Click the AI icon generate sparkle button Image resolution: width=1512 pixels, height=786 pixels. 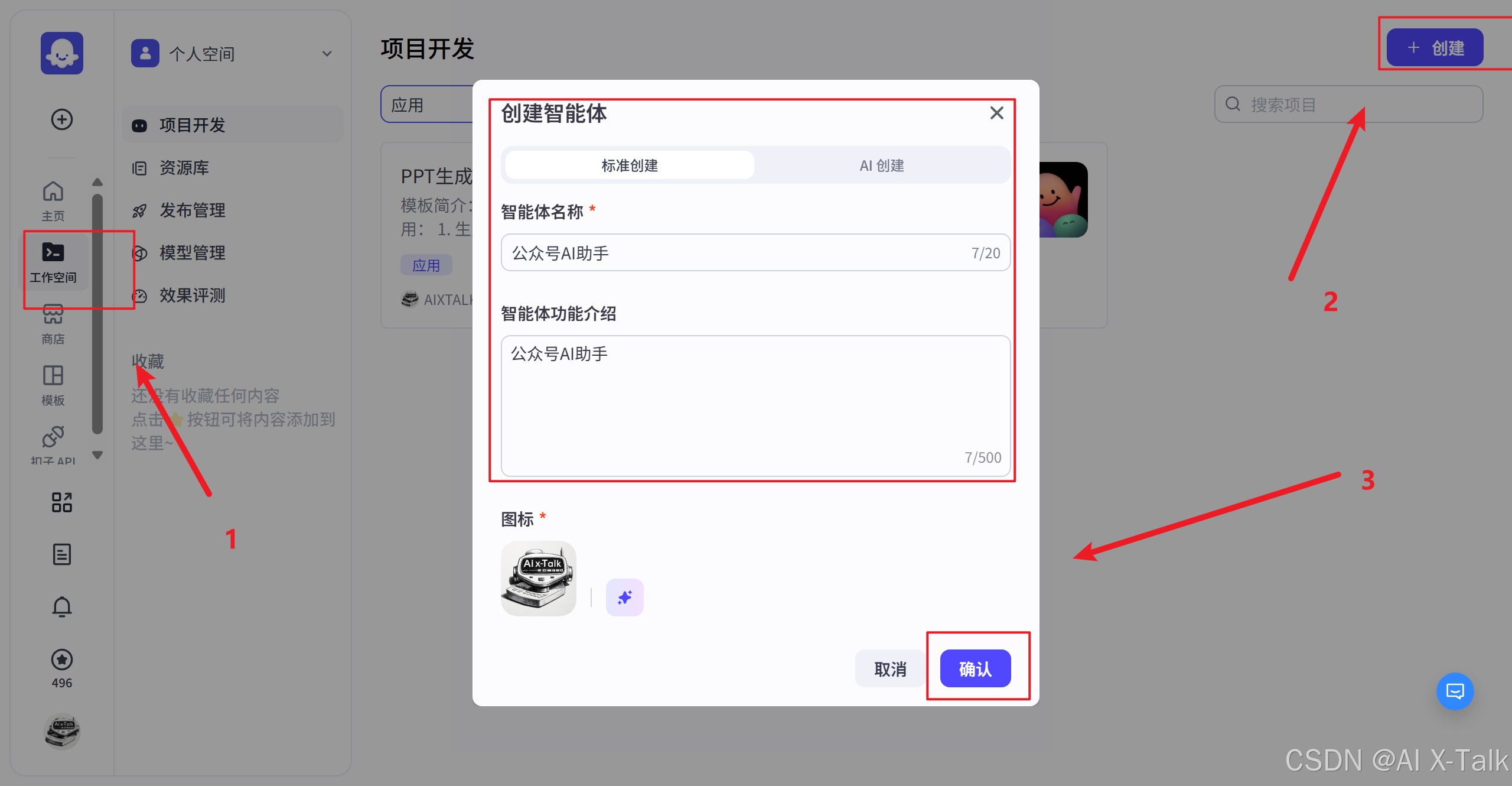(x=624, y=597)
